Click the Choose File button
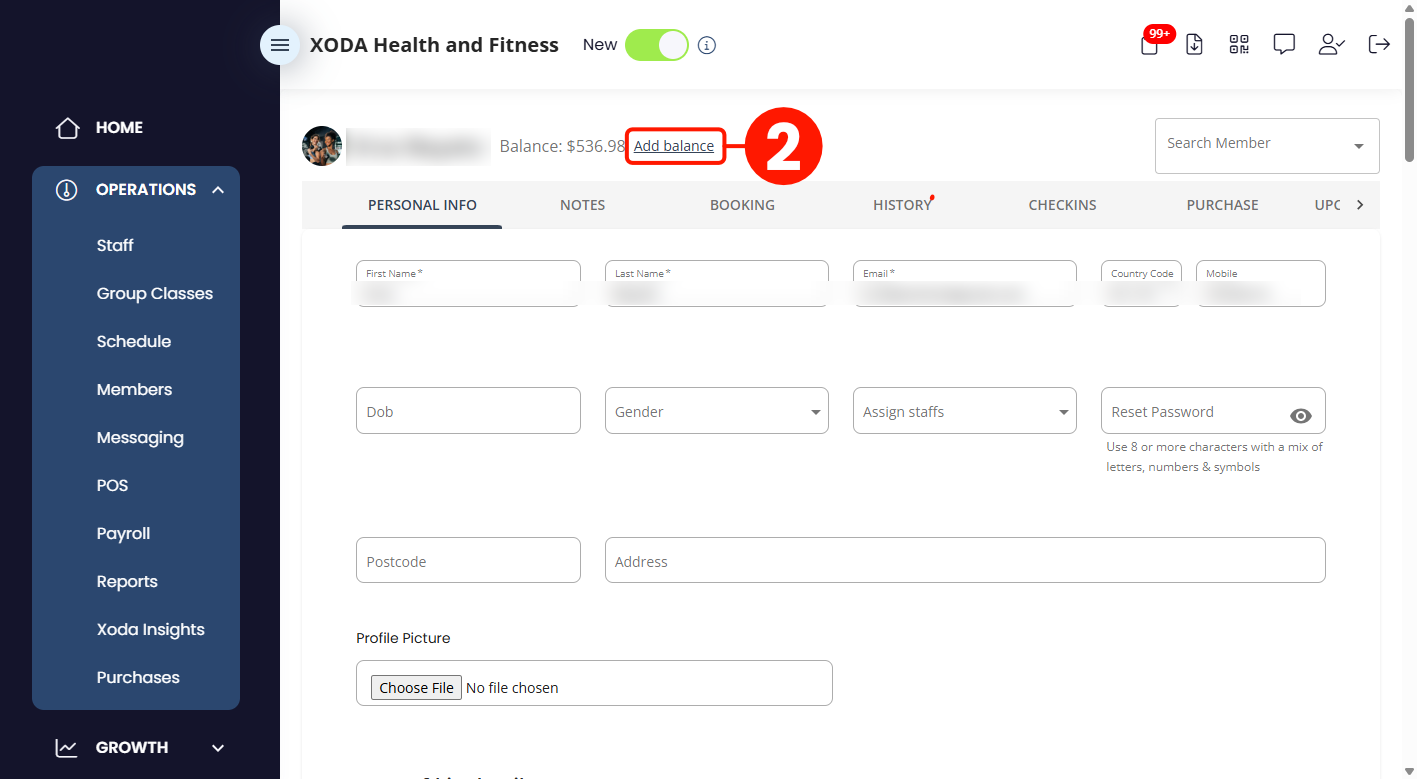The height and width of the screenshot is (779, 1417). coord(417,687)
